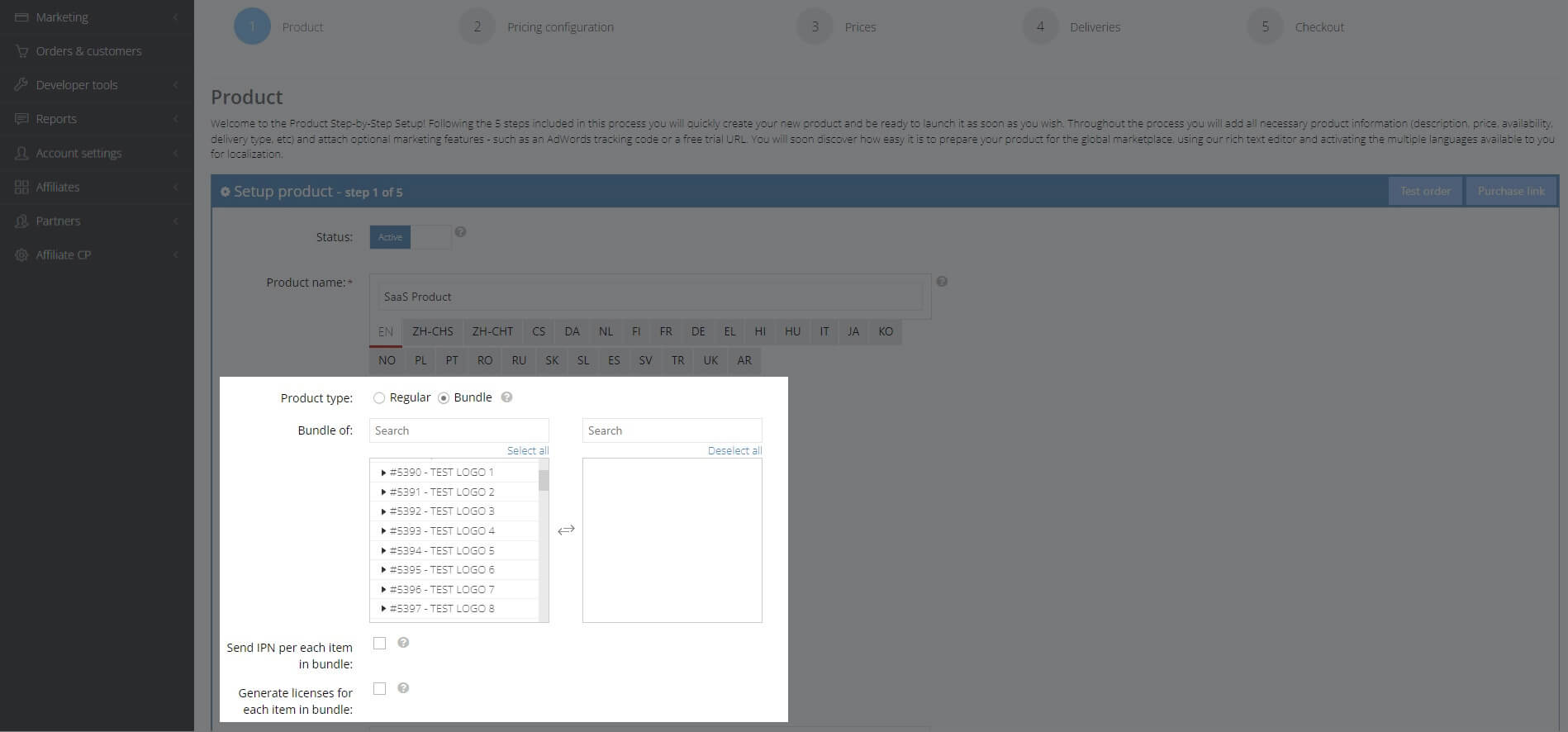Switch to the IT language tab
The height and width of the screenshot is (732, 1568).
point(824,331)
